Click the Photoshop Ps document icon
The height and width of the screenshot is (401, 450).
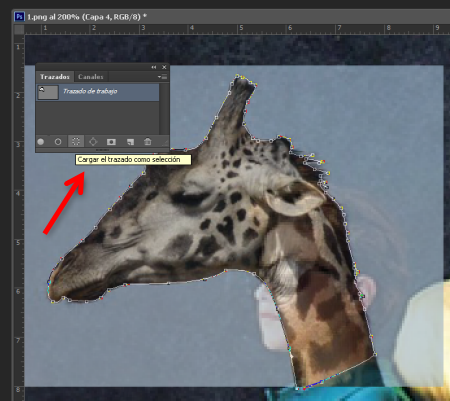click(x=19, y=17)
